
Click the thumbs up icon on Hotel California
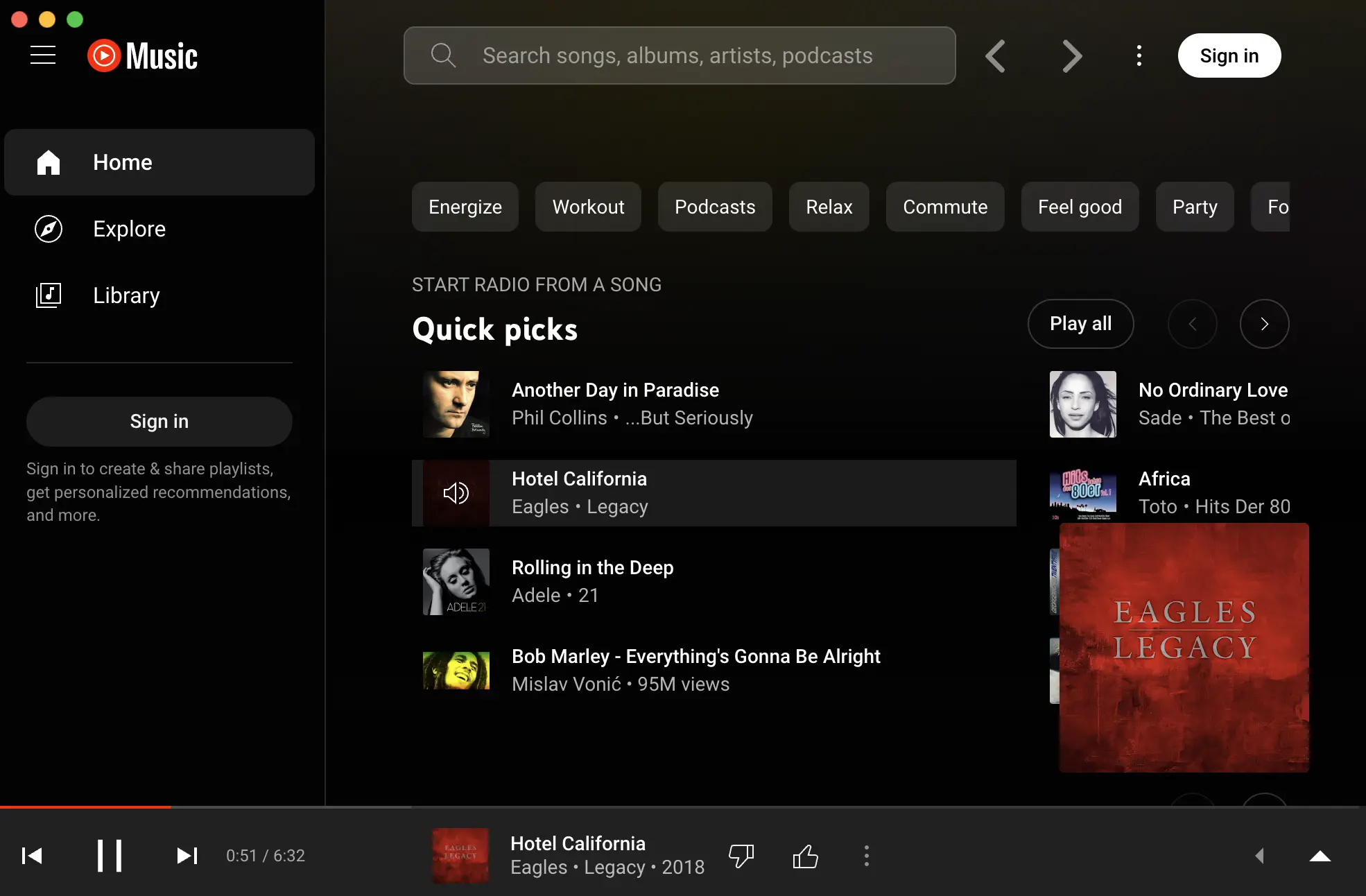click(805, 856)
